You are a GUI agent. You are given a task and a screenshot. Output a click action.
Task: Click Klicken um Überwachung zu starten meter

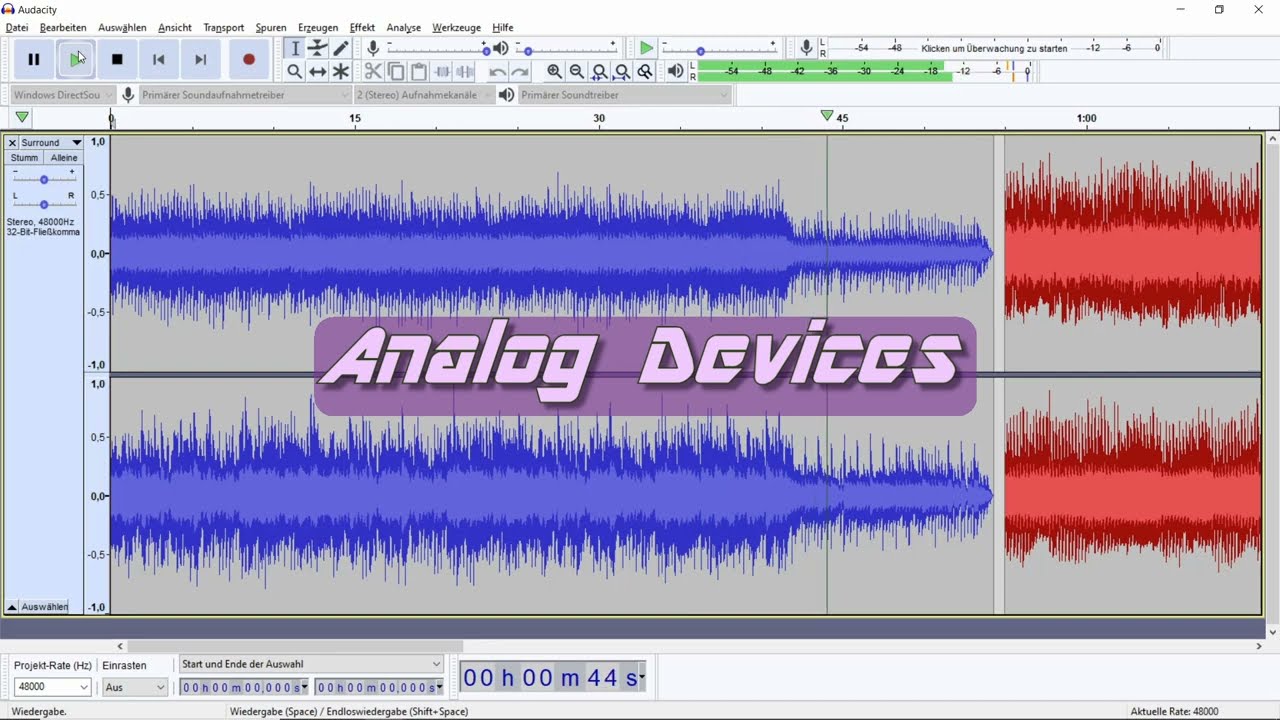tap(994, 48)
